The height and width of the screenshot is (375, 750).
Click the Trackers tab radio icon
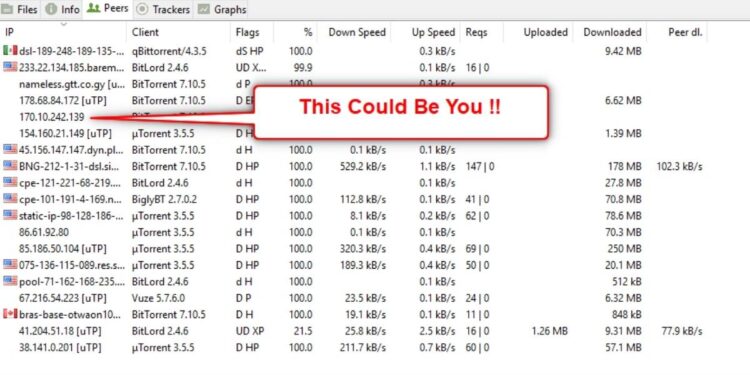tap(141, 9)
